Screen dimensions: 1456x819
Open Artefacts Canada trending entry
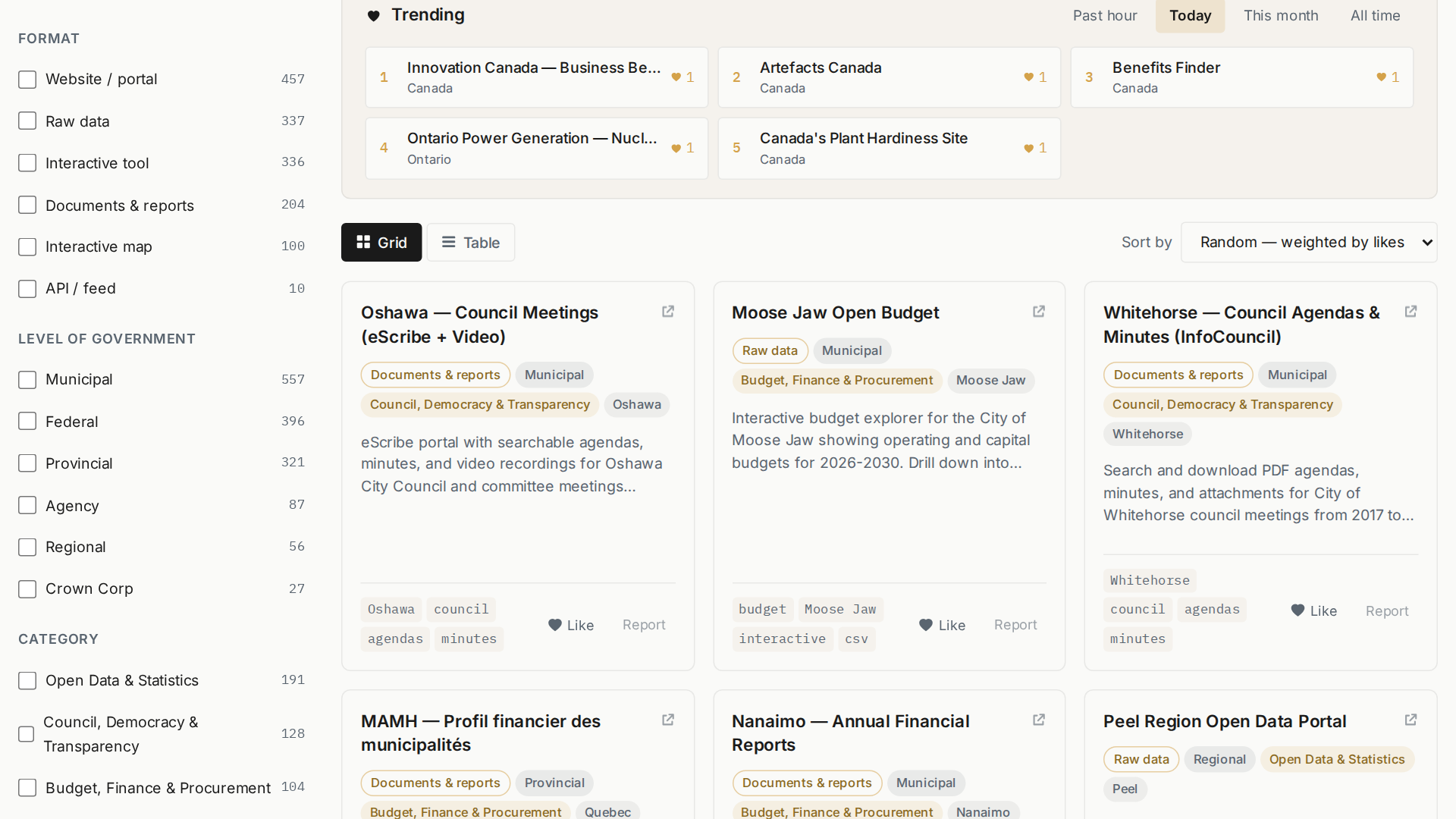[889, 77]
